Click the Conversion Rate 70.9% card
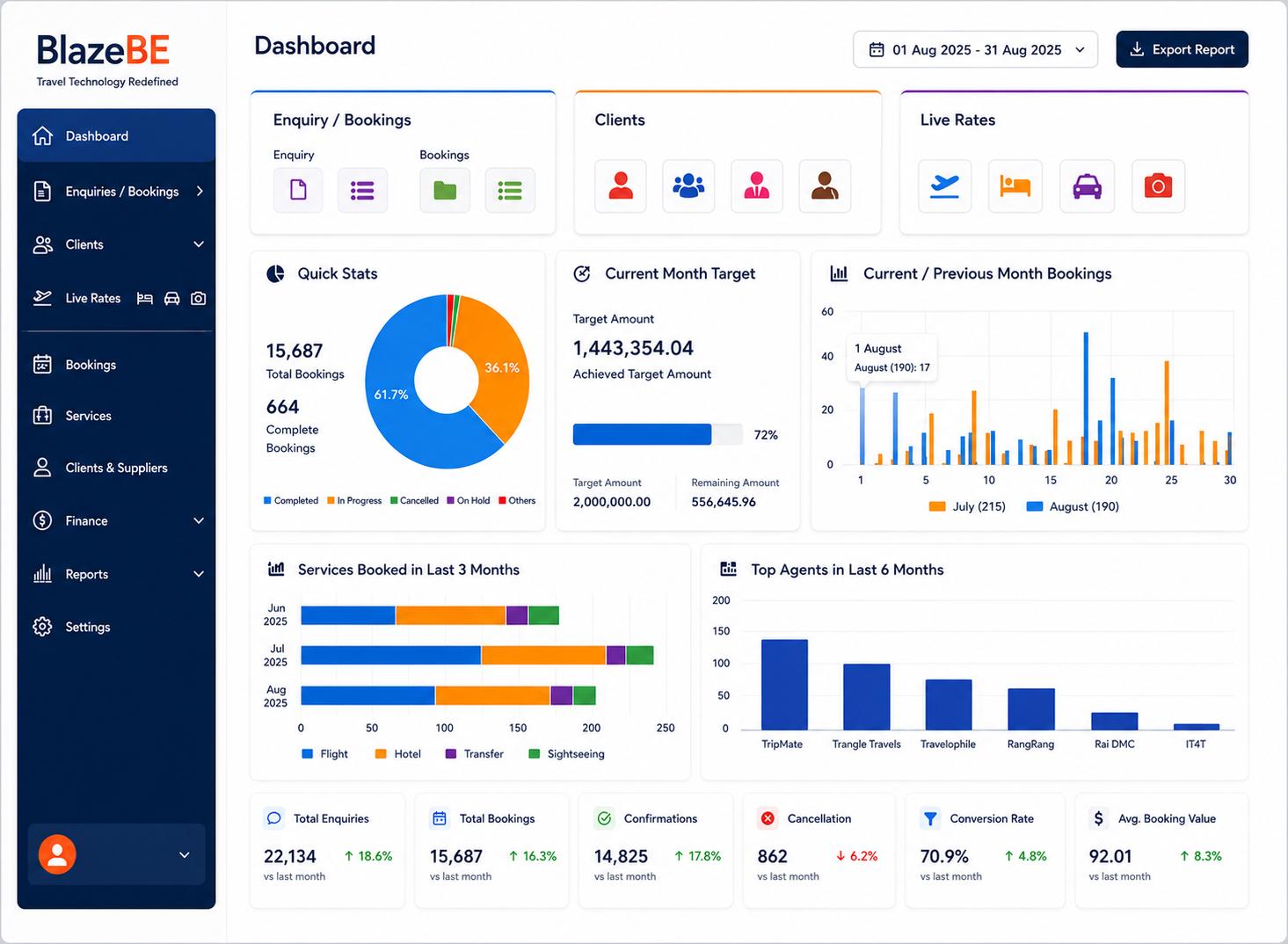This screenshot has height=944, width=1288. (x=986, y=851)
